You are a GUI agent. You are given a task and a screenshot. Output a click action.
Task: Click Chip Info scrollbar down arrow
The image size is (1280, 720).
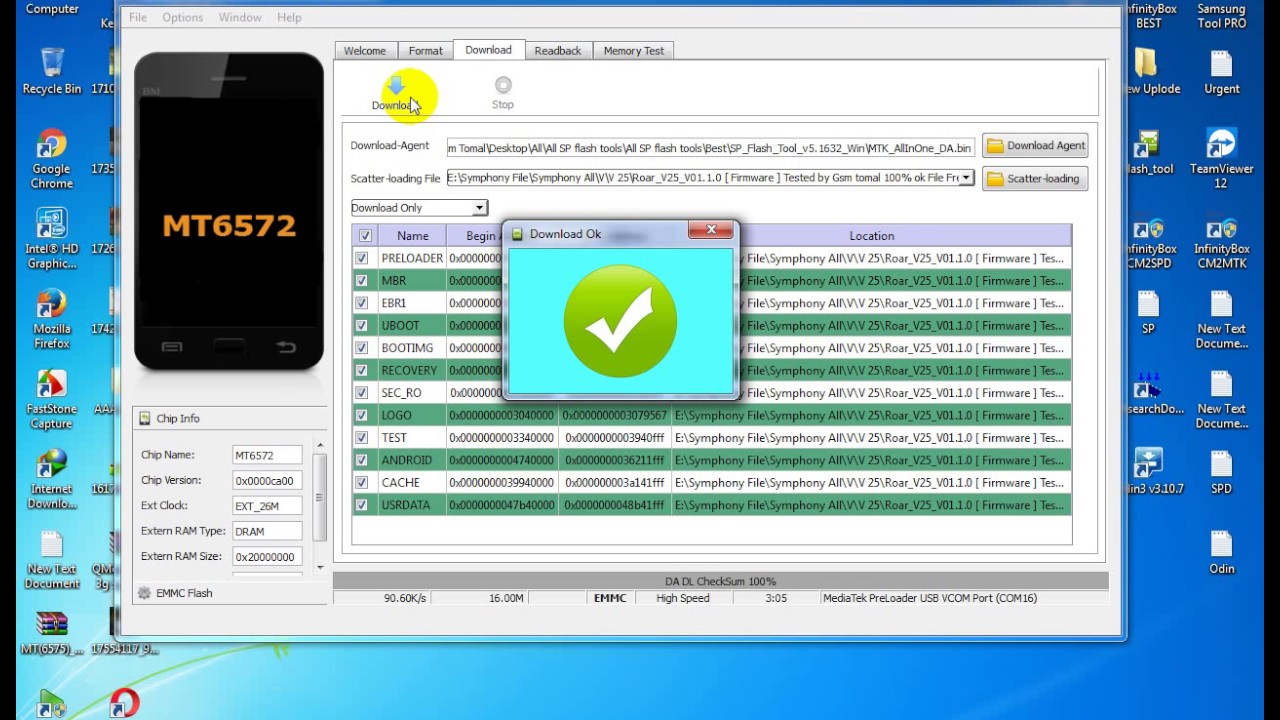pyautogui.click(x=320, y=568)
